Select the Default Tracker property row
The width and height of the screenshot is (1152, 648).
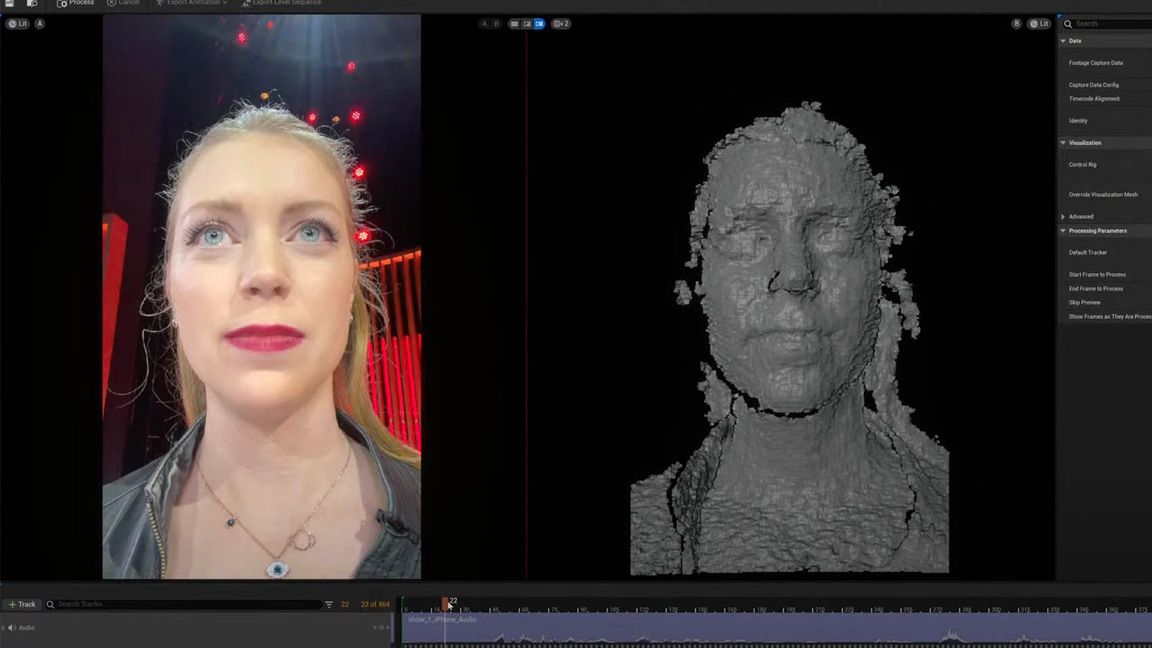(x=1087, y=252)
